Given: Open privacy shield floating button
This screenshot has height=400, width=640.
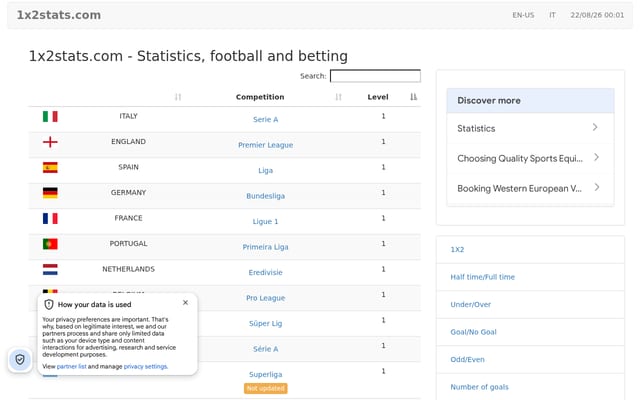Looking at the screenshot, I should 20,360.
